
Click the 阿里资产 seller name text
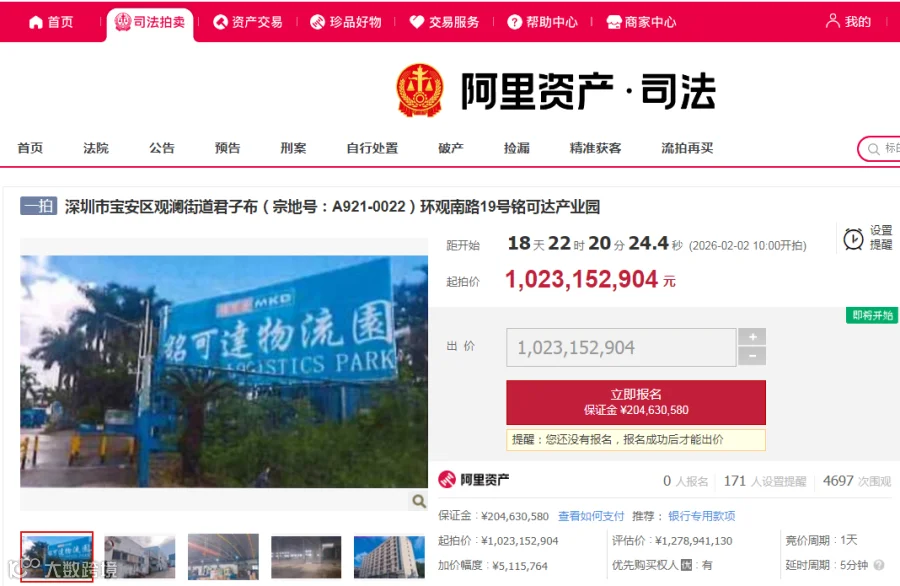point(484,480)
